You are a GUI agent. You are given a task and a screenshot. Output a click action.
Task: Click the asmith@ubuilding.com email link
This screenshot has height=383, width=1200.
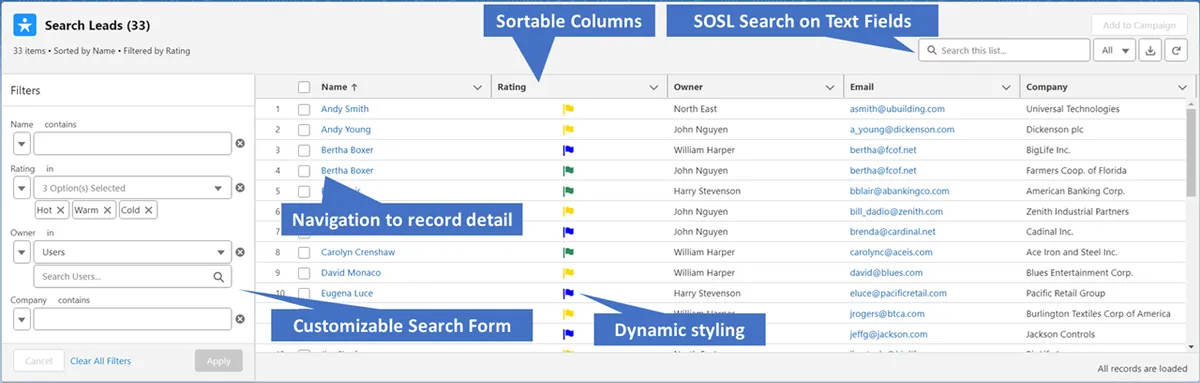tap(897, 109)
